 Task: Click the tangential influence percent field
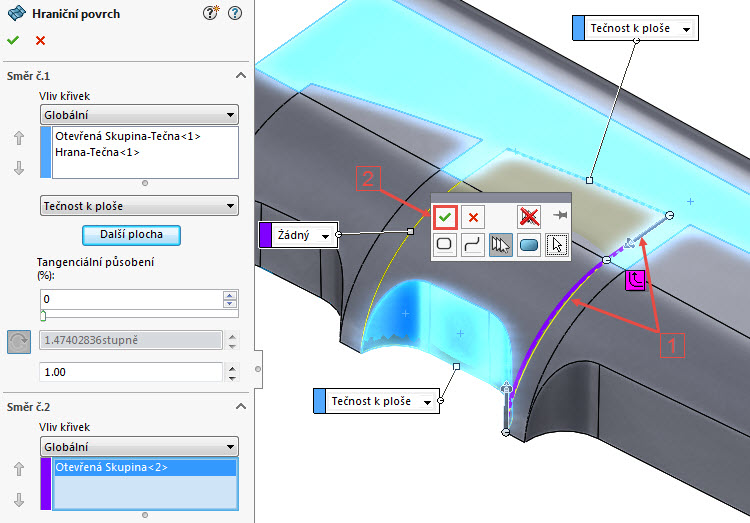pyautogui.click(x=132, y=299)
